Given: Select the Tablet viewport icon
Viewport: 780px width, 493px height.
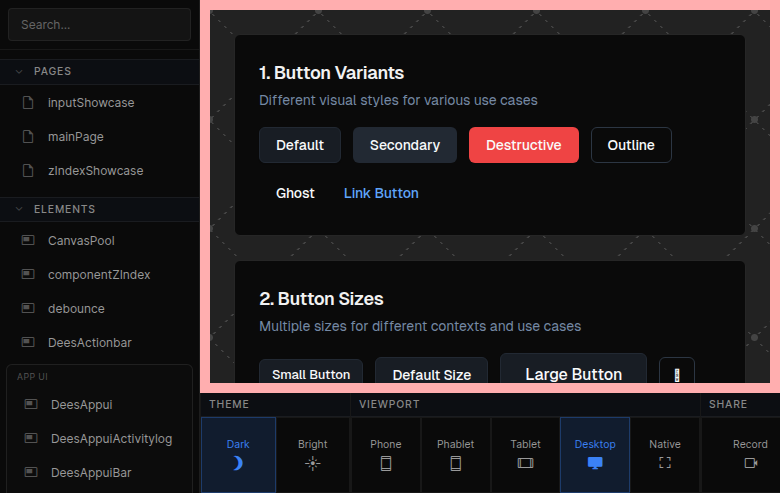Looking at the screenshot, I should 525,463.
